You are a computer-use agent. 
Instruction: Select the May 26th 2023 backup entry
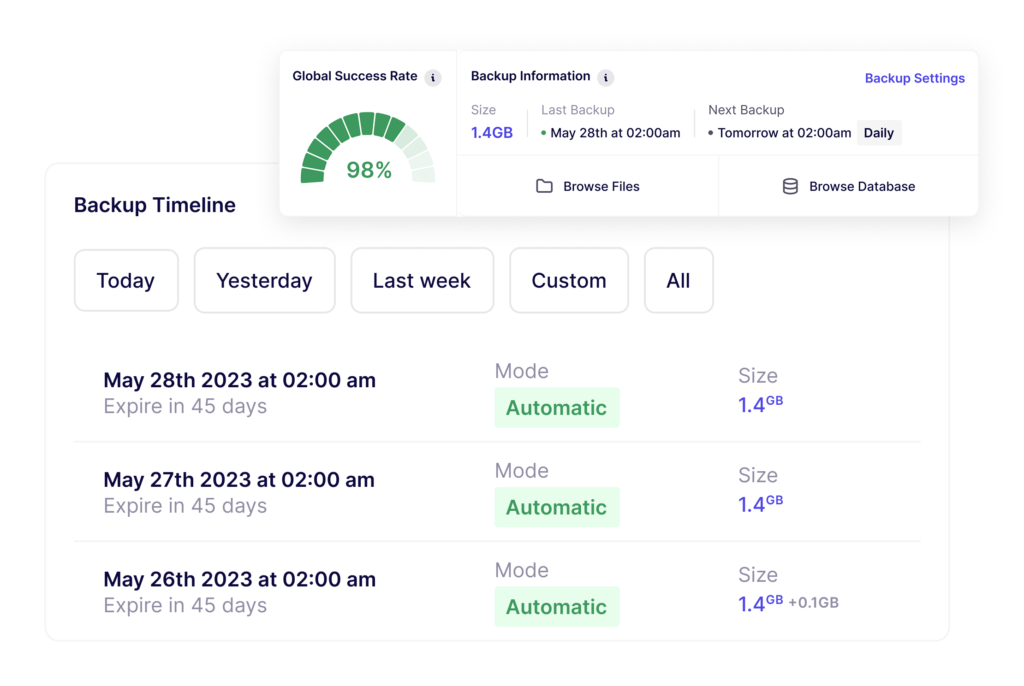tap(239, 578)
